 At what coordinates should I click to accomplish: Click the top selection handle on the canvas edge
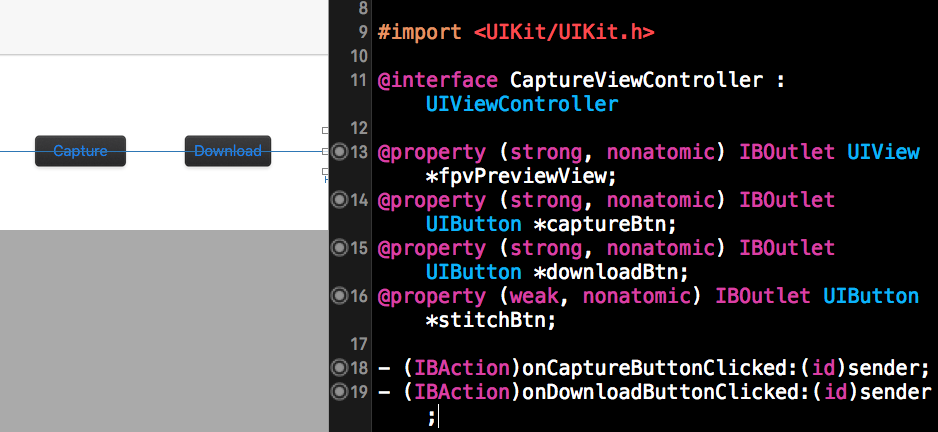(x=325, y=130)
